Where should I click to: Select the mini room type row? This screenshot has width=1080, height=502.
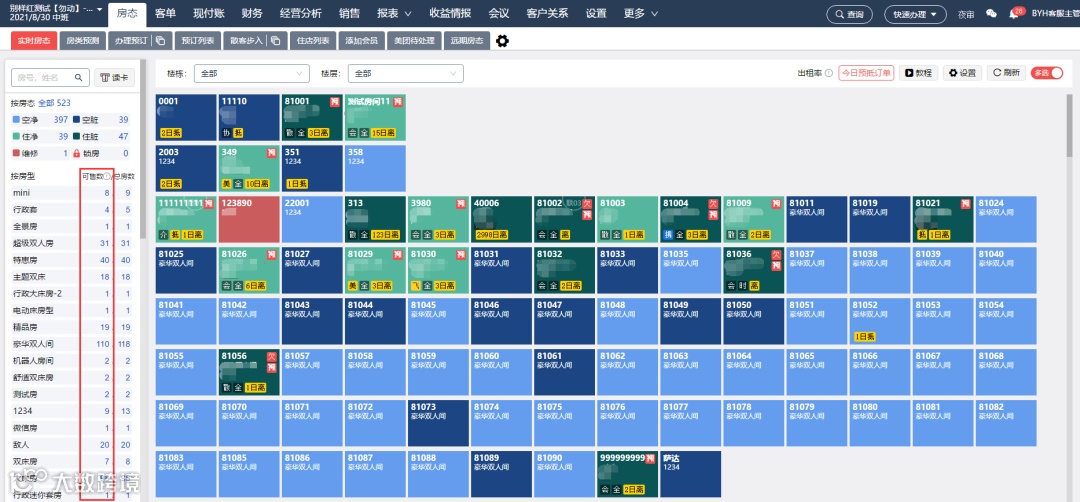72,193
